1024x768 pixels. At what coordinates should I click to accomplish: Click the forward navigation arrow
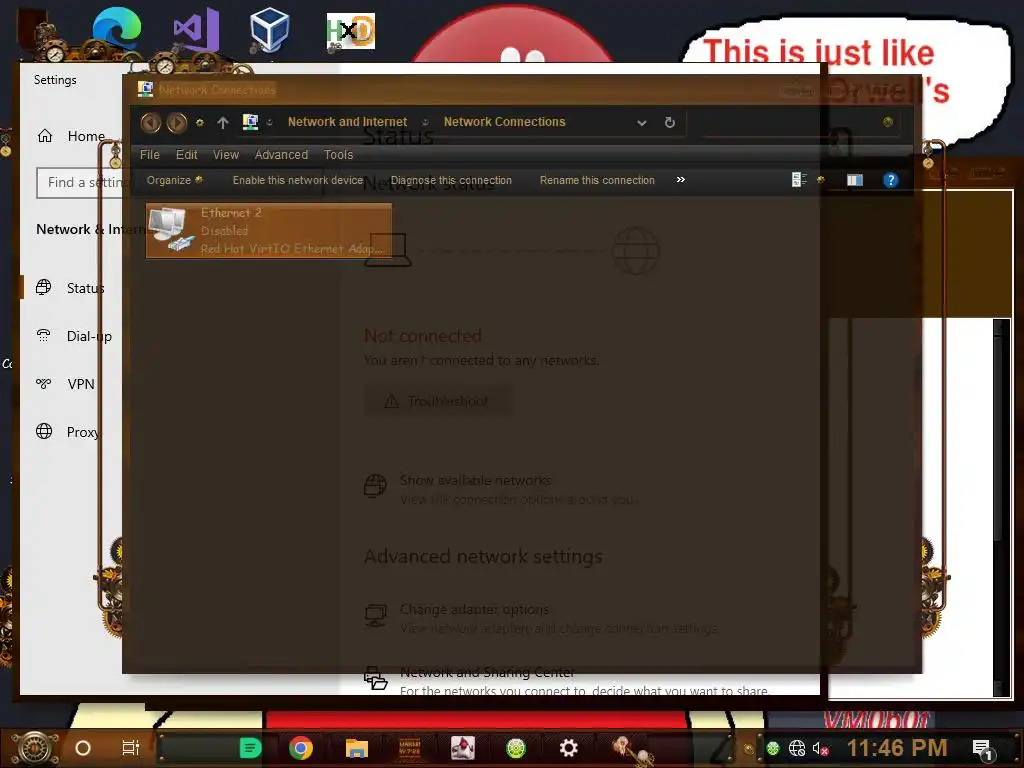coord(176,122)
